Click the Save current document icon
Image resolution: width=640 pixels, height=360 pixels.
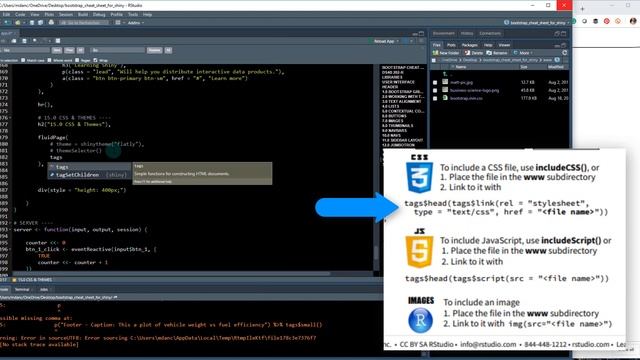click(32, 22)
